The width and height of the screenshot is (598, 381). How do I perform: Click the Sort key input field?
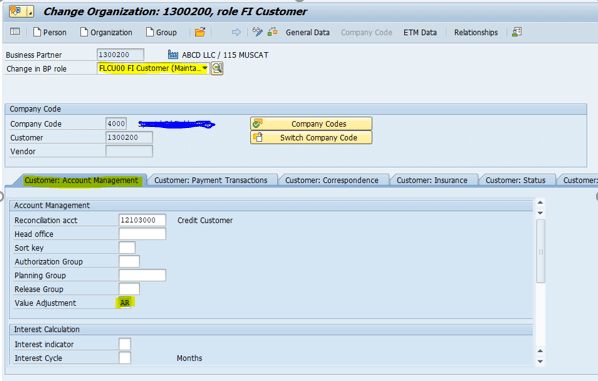pyautogui.click(x=127, y=248)
